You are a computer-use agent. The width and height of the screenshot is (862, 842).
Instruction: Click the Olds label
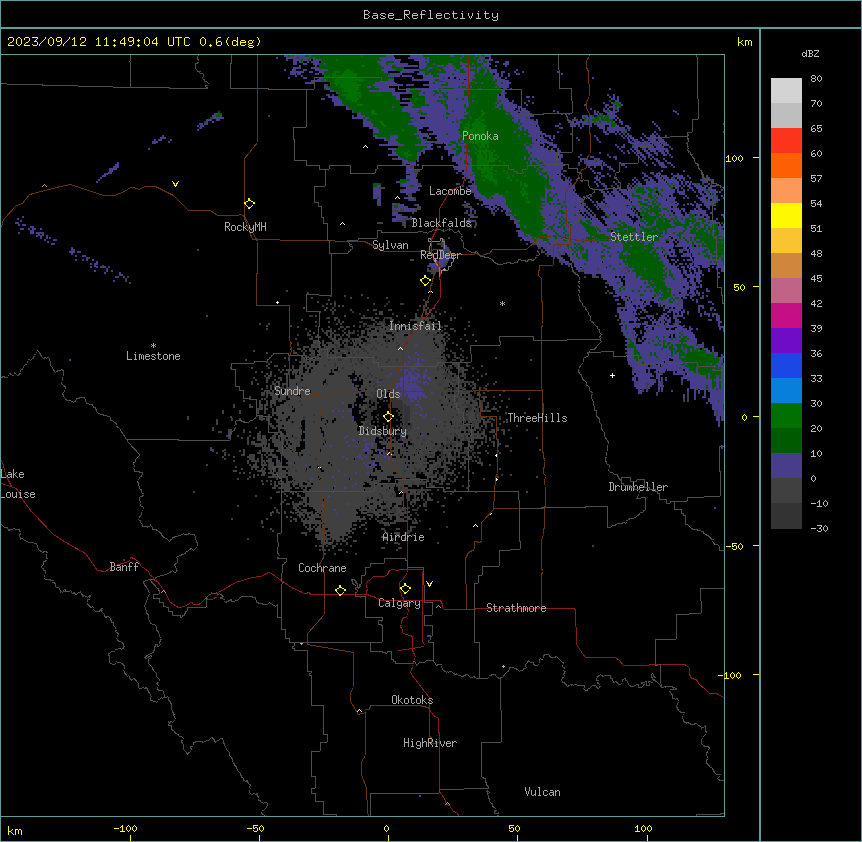(x=388, y=394)
